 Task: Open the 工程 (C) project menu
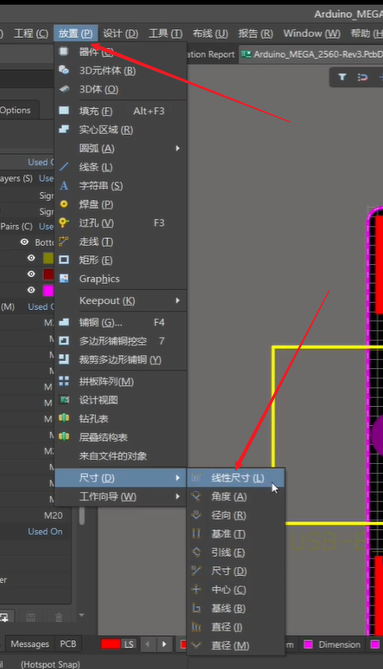pyautogui.click(x=31, y=33)
